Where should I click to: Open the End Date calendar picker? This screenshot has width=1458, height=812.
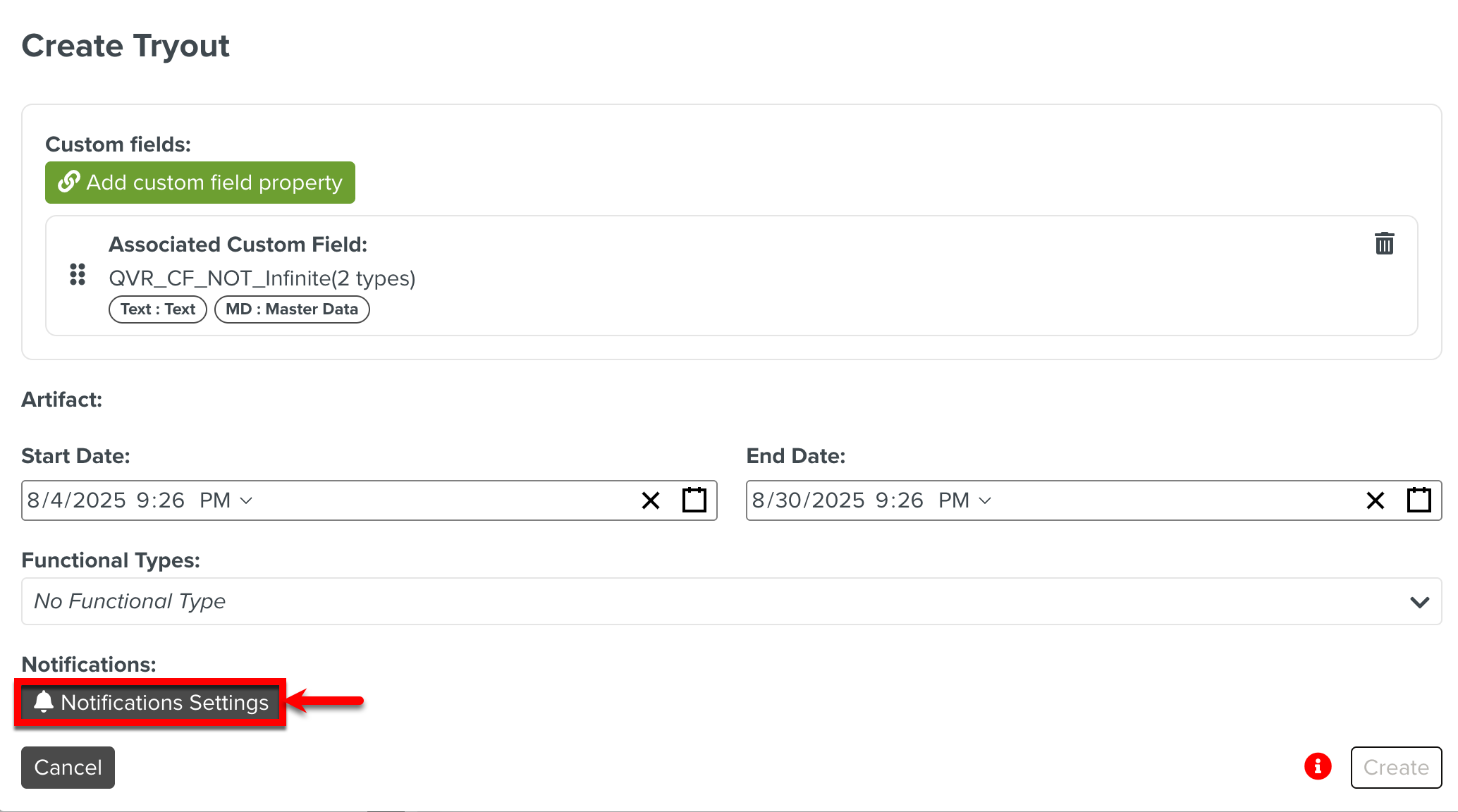pyautogui.click(x=1419, y=500)
